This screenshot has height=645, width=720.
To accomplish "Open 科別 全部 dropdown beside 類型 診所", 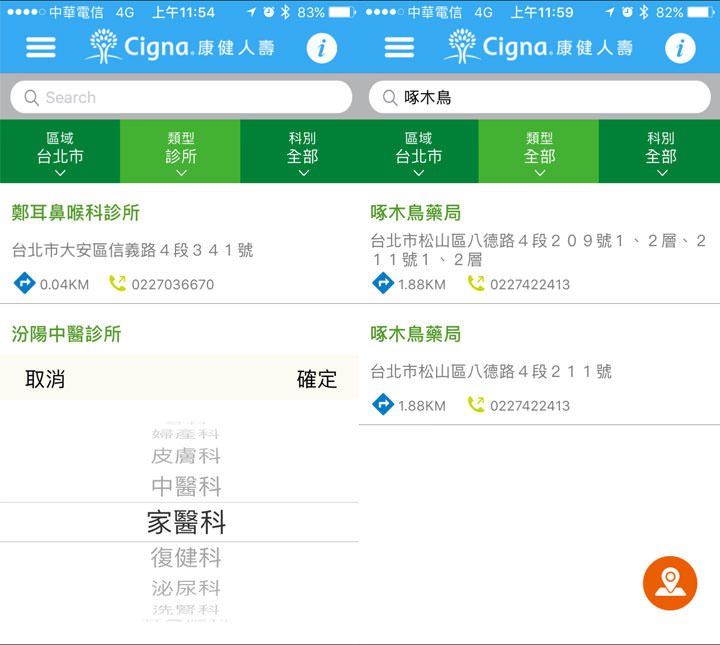I will [x=301, y=151].
